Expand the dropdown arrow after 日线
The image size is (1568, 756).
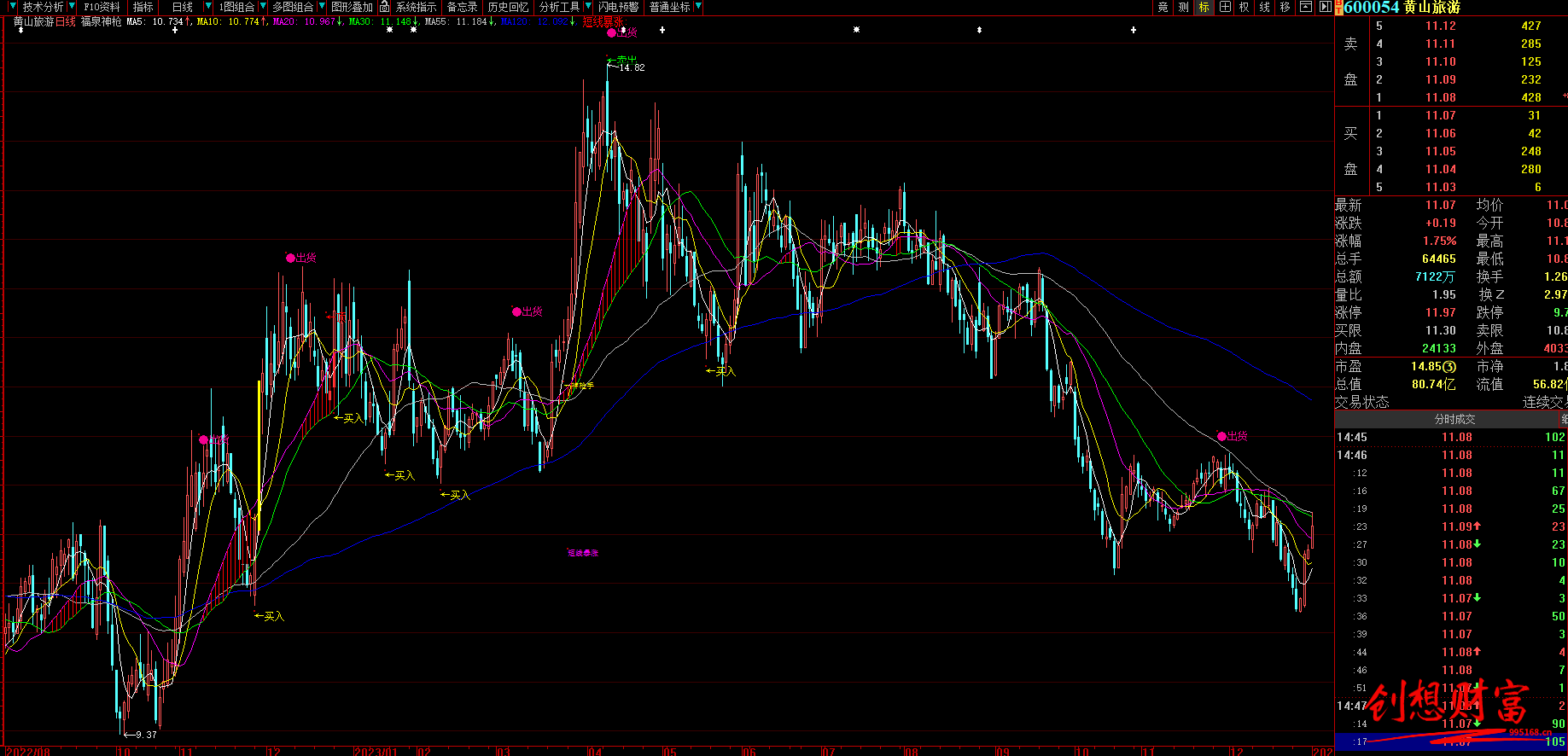(208, 7)
